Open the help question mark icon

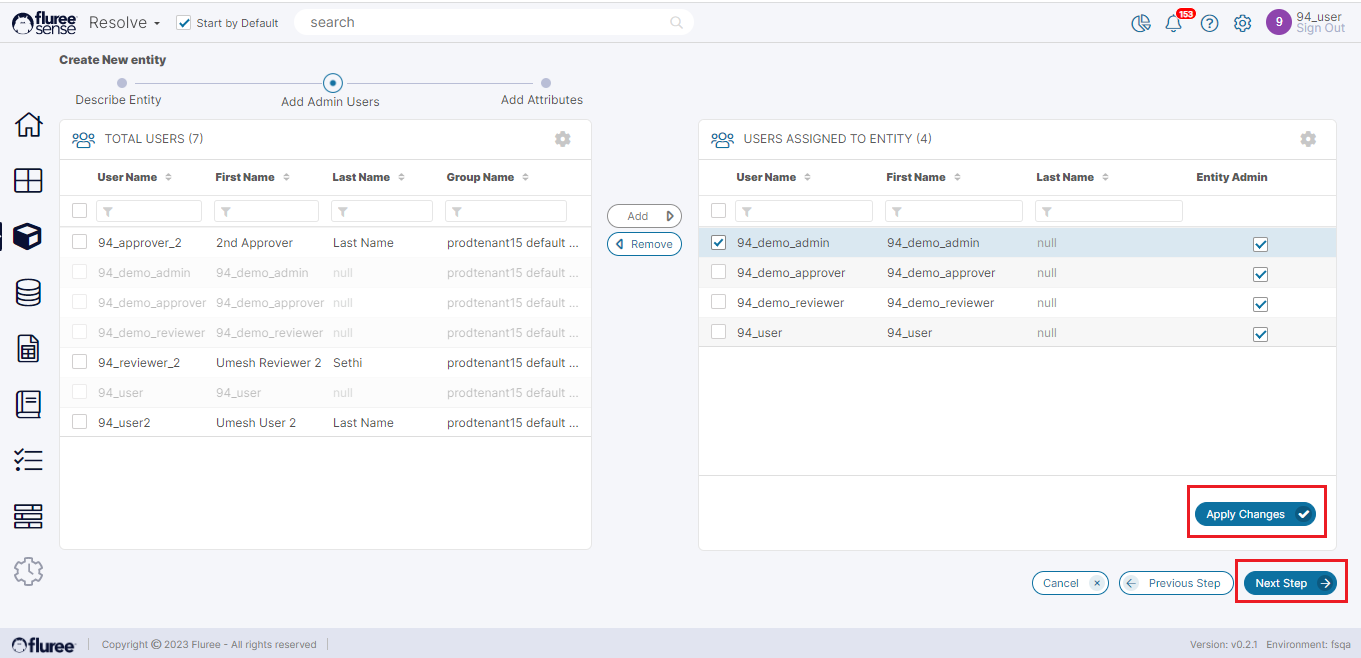1209,23
